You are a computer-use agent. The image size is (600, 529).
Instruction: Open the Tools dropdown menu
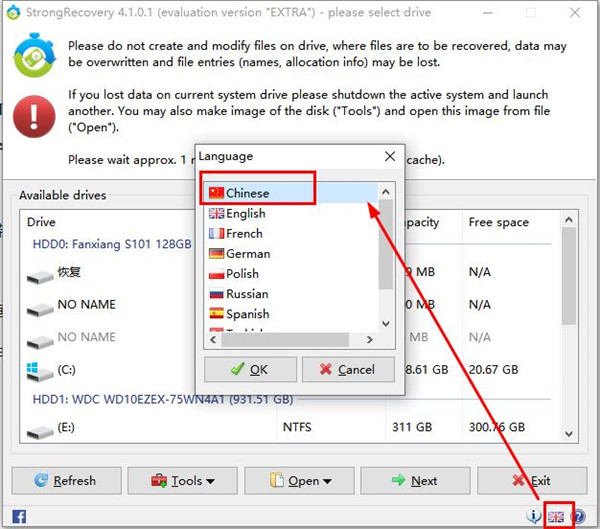183,480
